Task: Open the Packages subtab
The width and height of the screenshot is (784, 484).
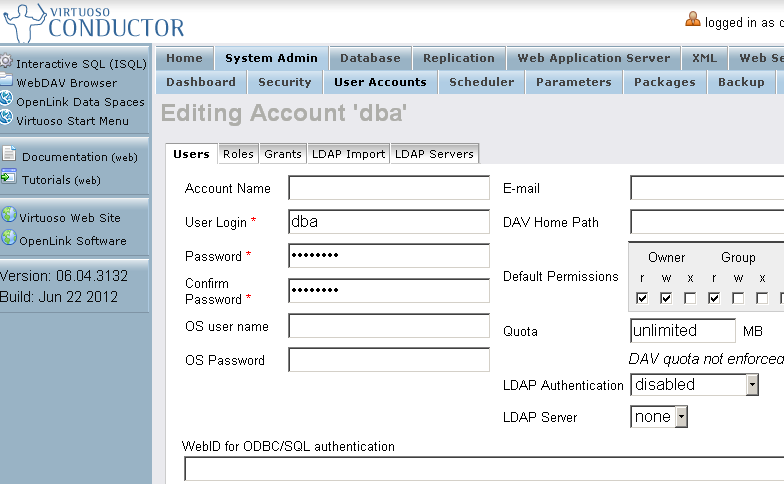Action: pos(665,82)
